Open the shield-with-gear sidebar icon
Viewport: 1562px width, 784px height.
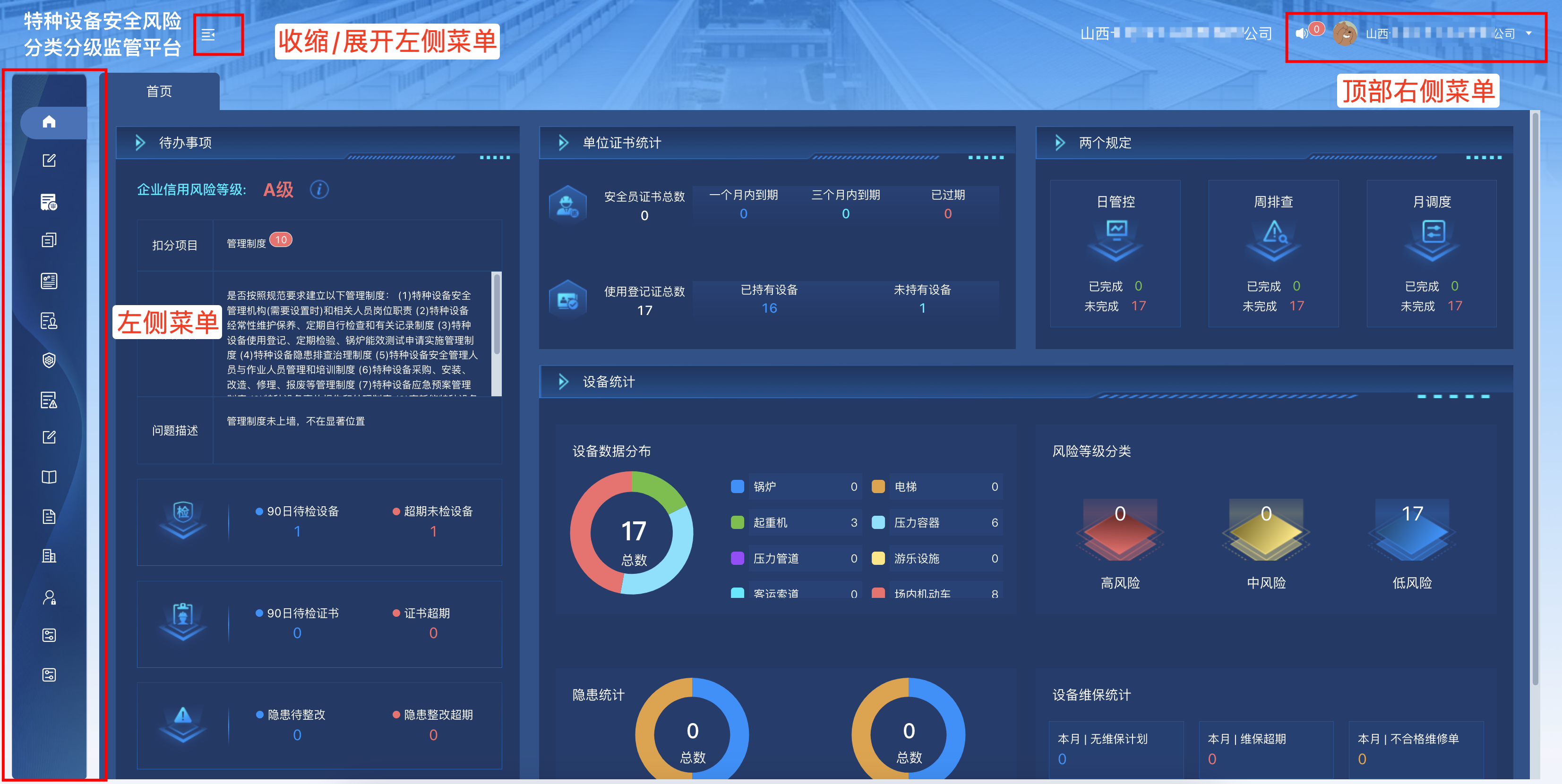pyautogui.click(x=49, y=360)
